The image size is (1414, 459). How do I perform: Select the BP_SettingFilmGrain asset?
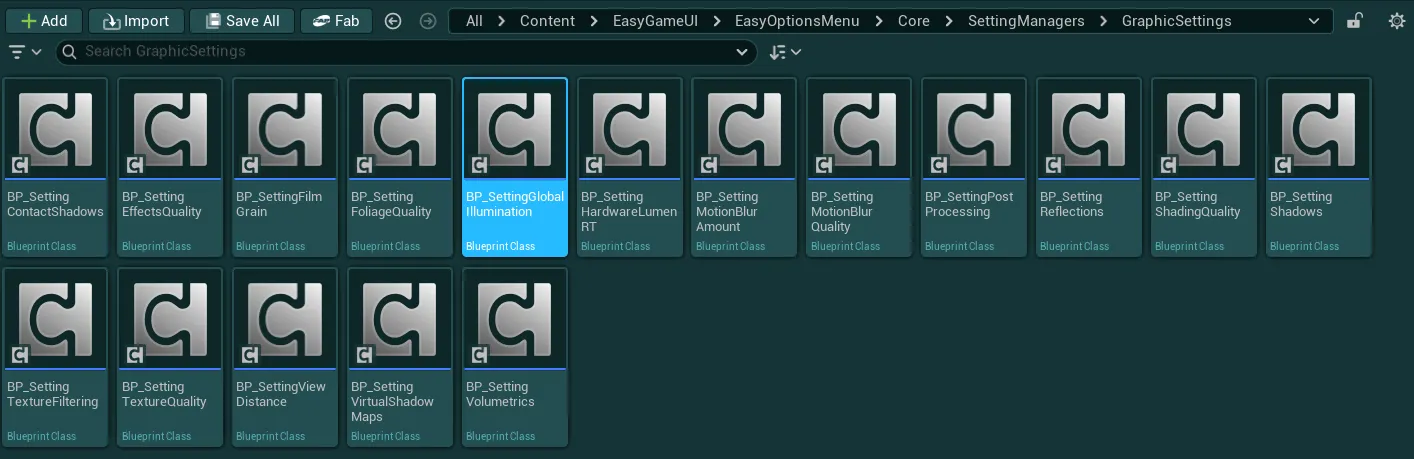[x=285, y=167]
